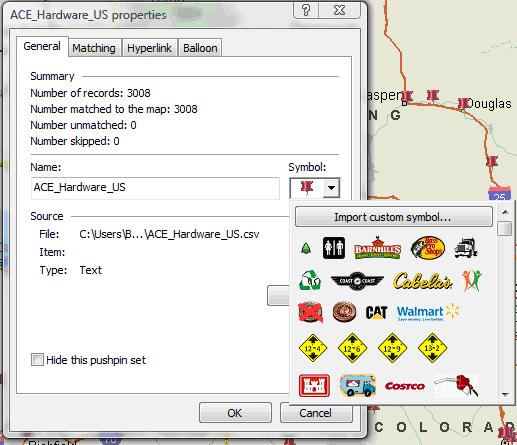
Task: Pick the Barnhill's logo symbol
Action: pyautogui.click(x=377, y=248)
